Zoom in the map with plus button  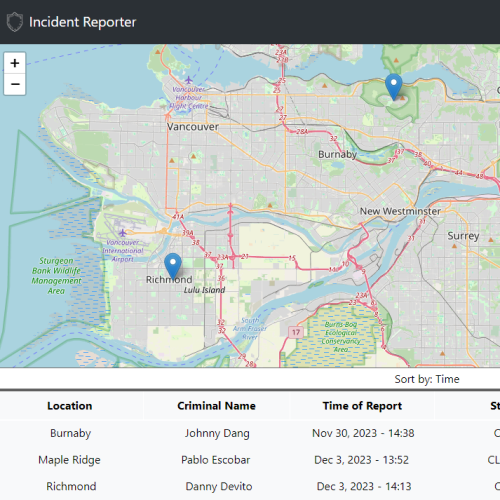(15, 63)
